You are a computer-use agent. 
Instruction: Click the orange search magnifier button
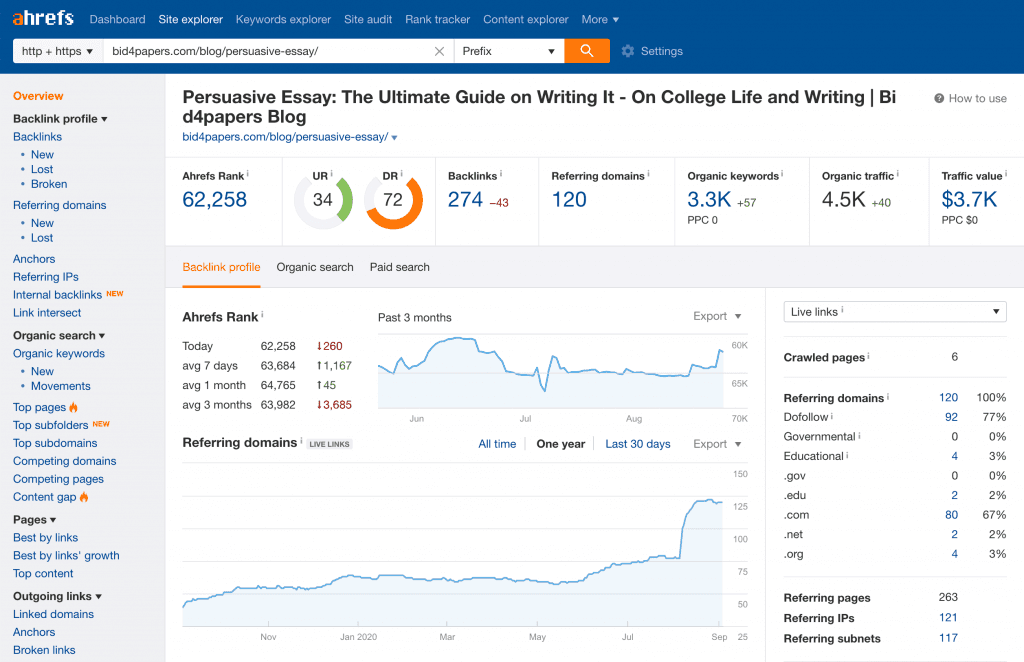tap(587, 51)
